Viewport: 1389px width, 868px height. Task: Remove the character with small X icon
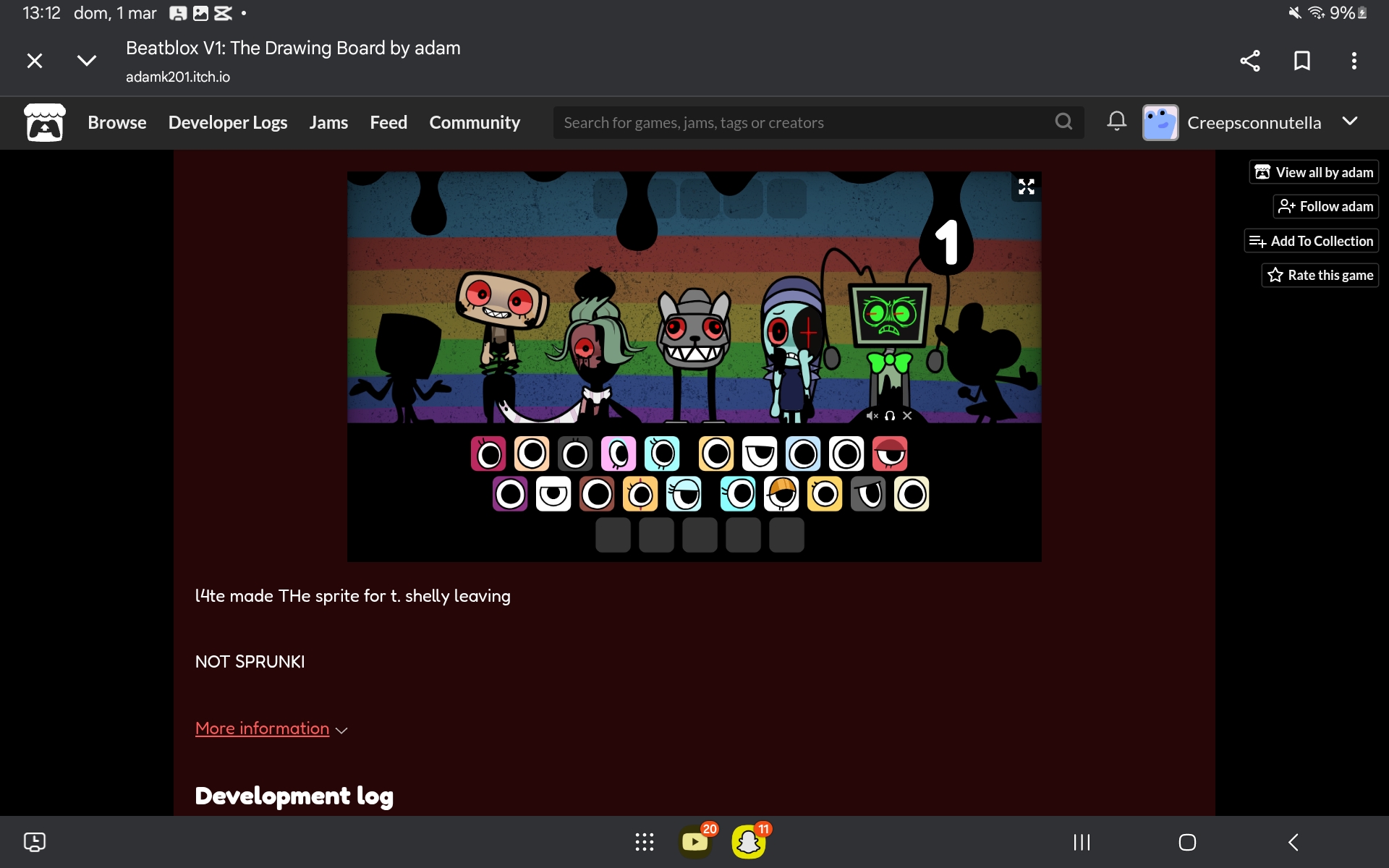pyautogui.click(x=907, y=416)
